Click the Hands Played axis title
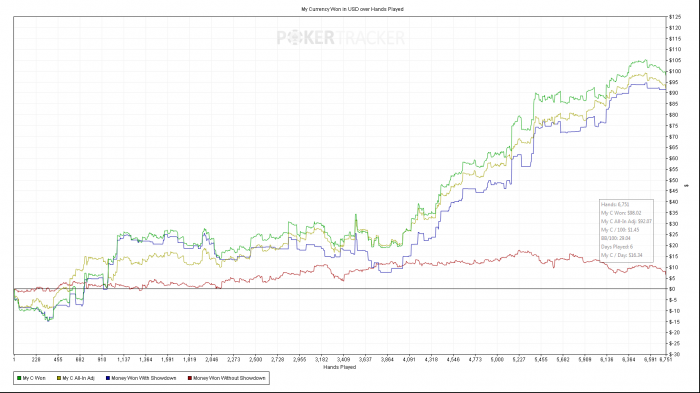The width and height of the screenshot is (700, 393). [340, 367]
